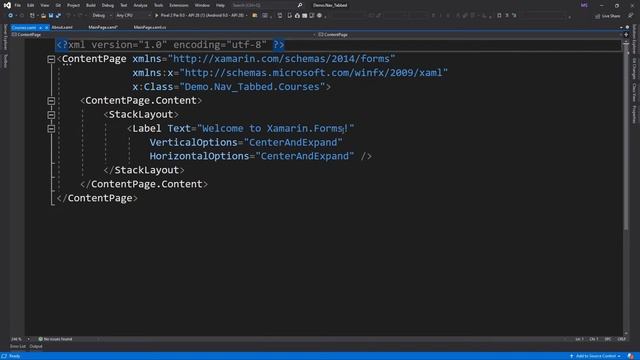This screenshot has height=360, width=640.
Task: Open the Debug configuration dropdown
Action: pos(101,16)
